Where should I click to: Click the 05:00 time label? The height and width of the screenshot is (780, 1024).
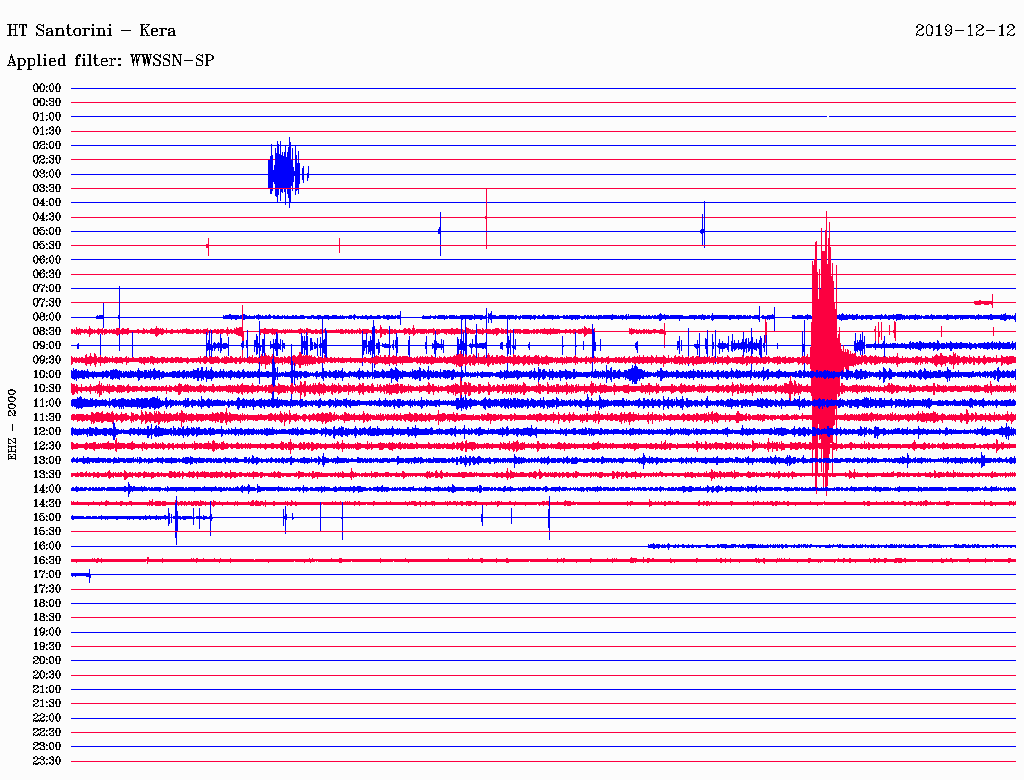(x=47, y=231)
